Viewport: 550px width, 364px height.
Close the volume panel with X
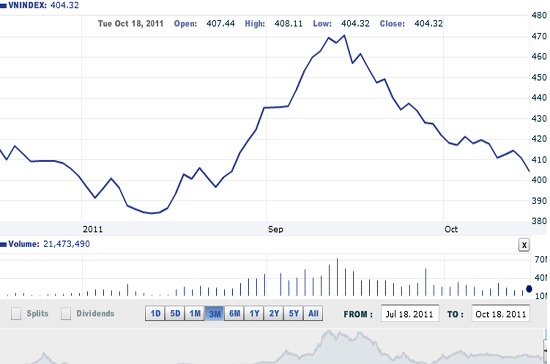(x=524, y=245)
